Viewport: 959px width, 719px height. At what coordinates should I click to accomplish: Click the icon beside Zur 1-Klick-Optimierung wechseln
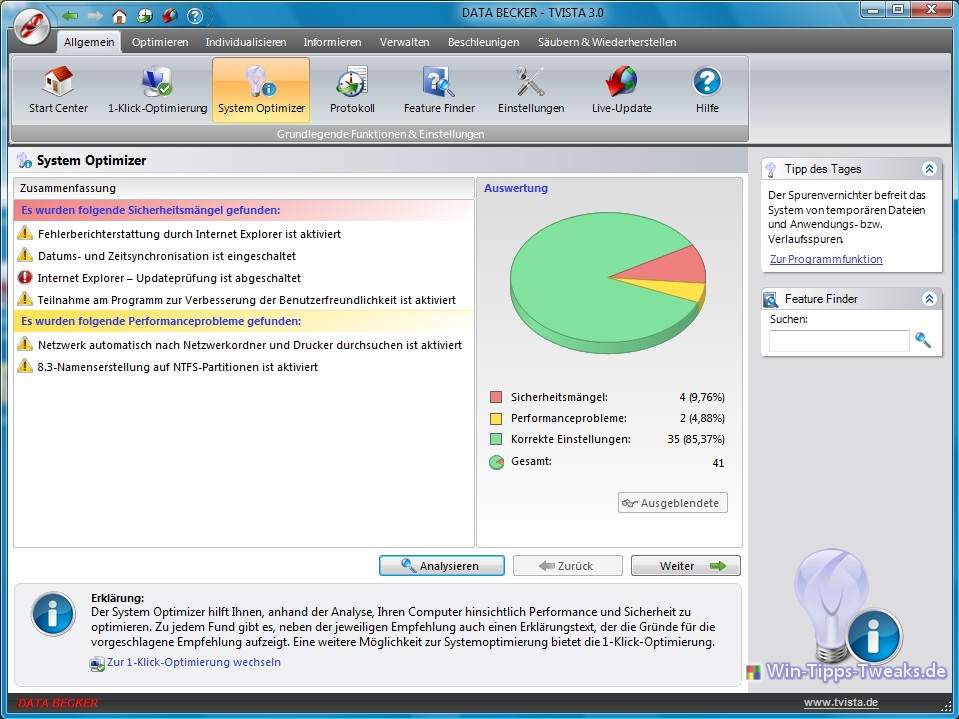[97, 663]
